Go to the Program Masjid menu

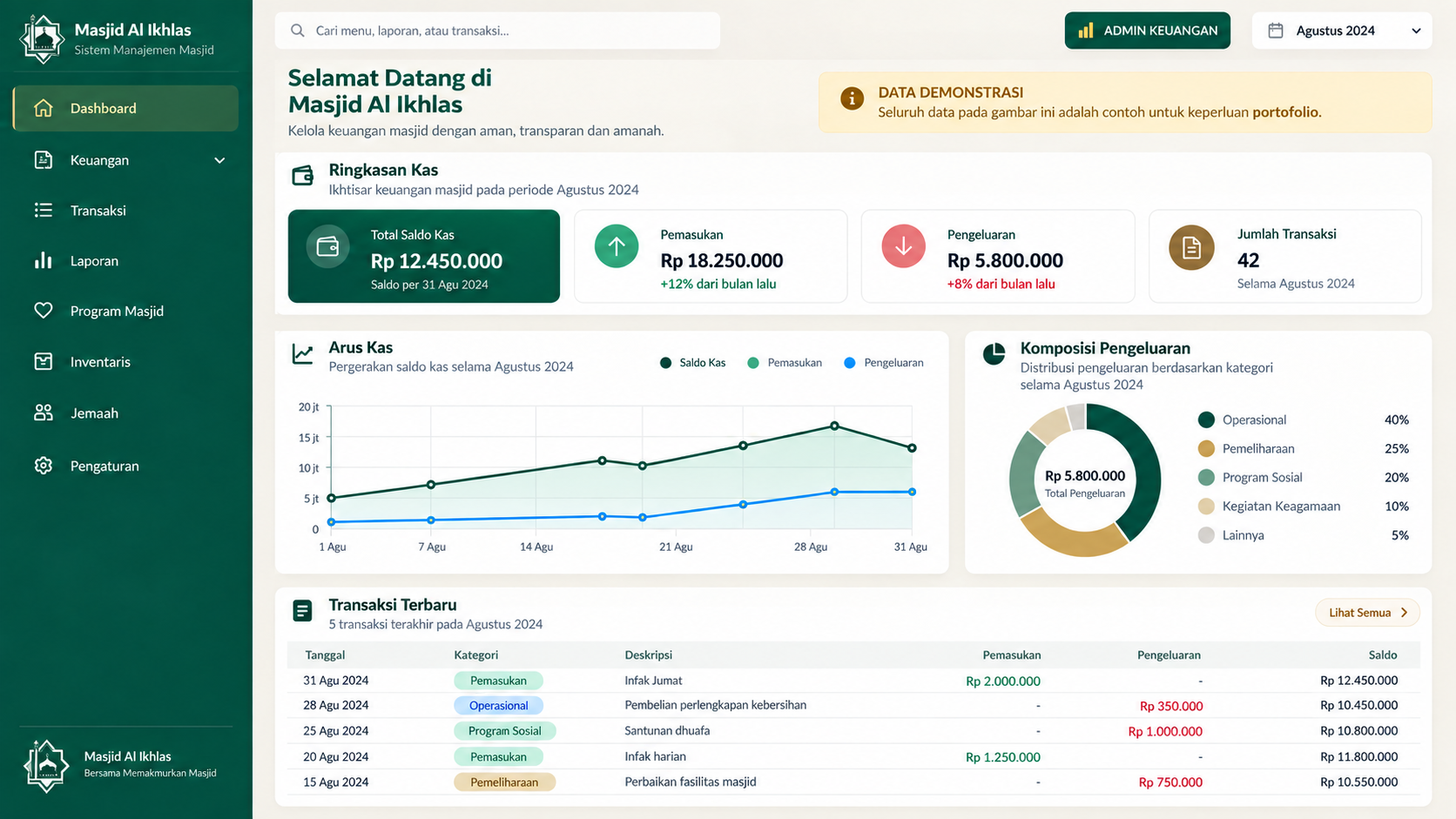click(x=125, y=311)
